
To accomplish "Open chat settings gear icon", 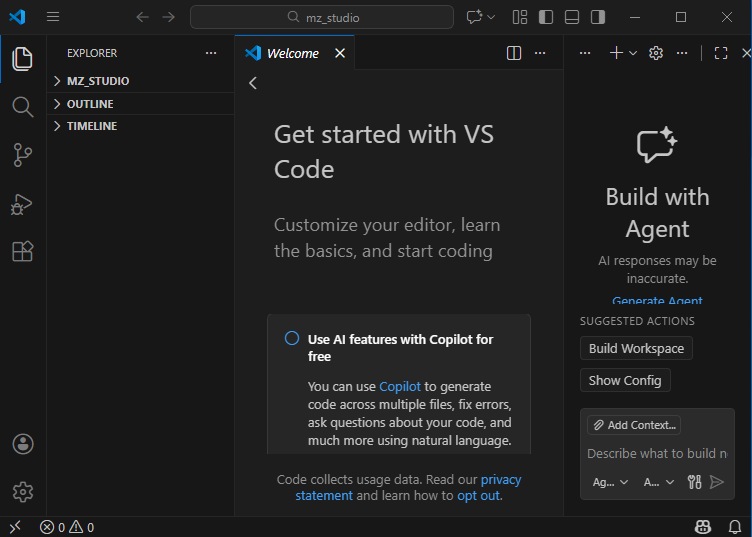I will pyautogui.click(x=656, y=53).
